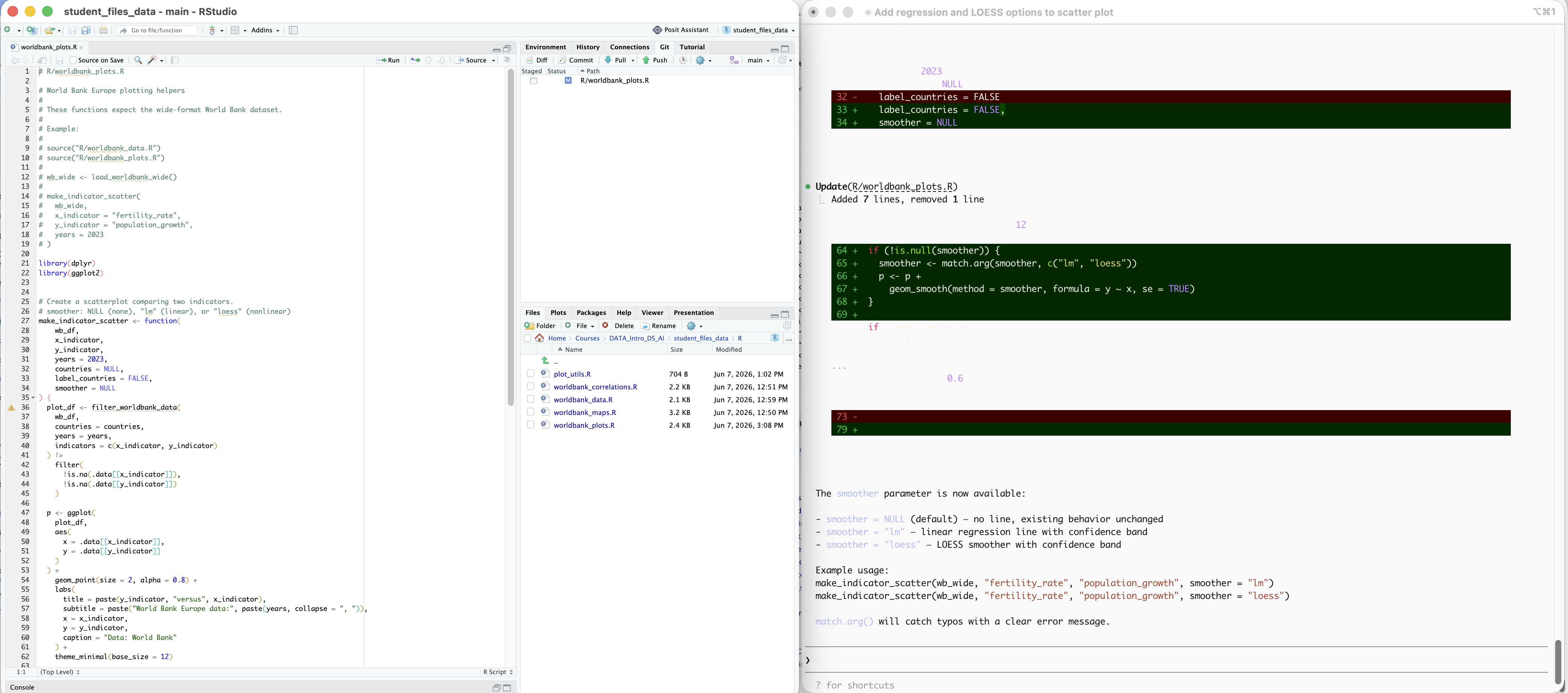Check the box for worldbank_plots.R
Image resolution: width=1568 pixels, height=693 pixels.
coord(530,424)
